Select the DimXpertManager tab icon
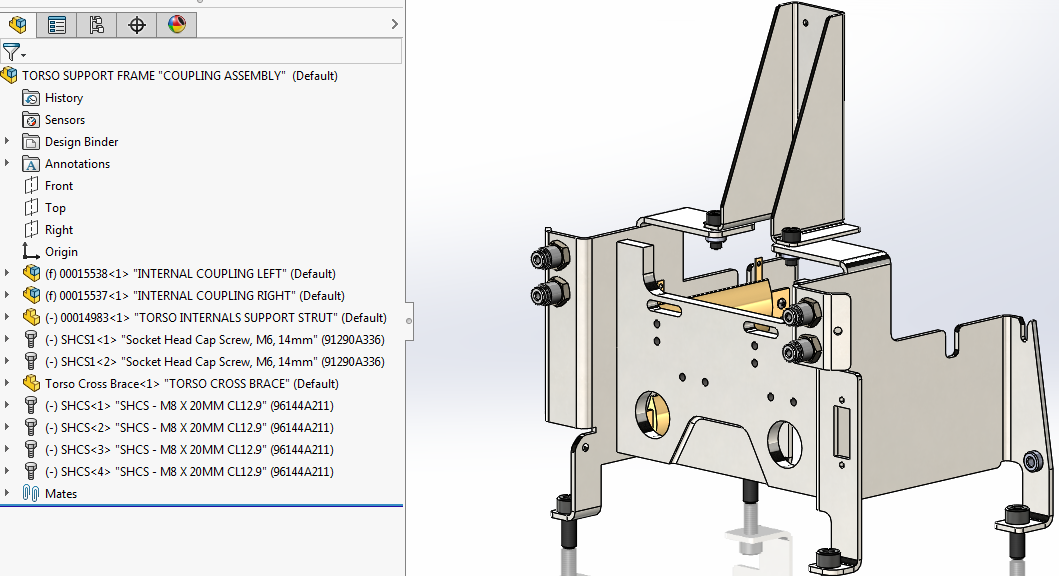 137,24
